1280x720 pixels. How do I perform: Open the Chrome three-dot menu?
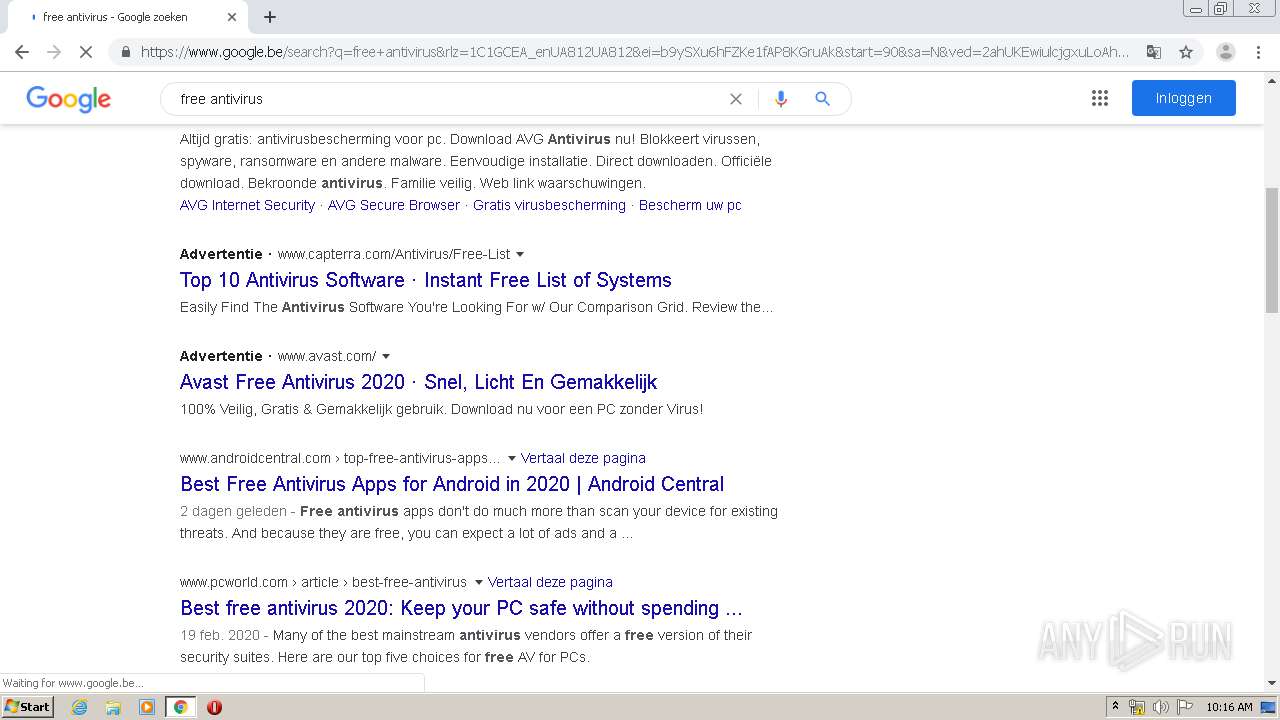[x=1258, y=52]
